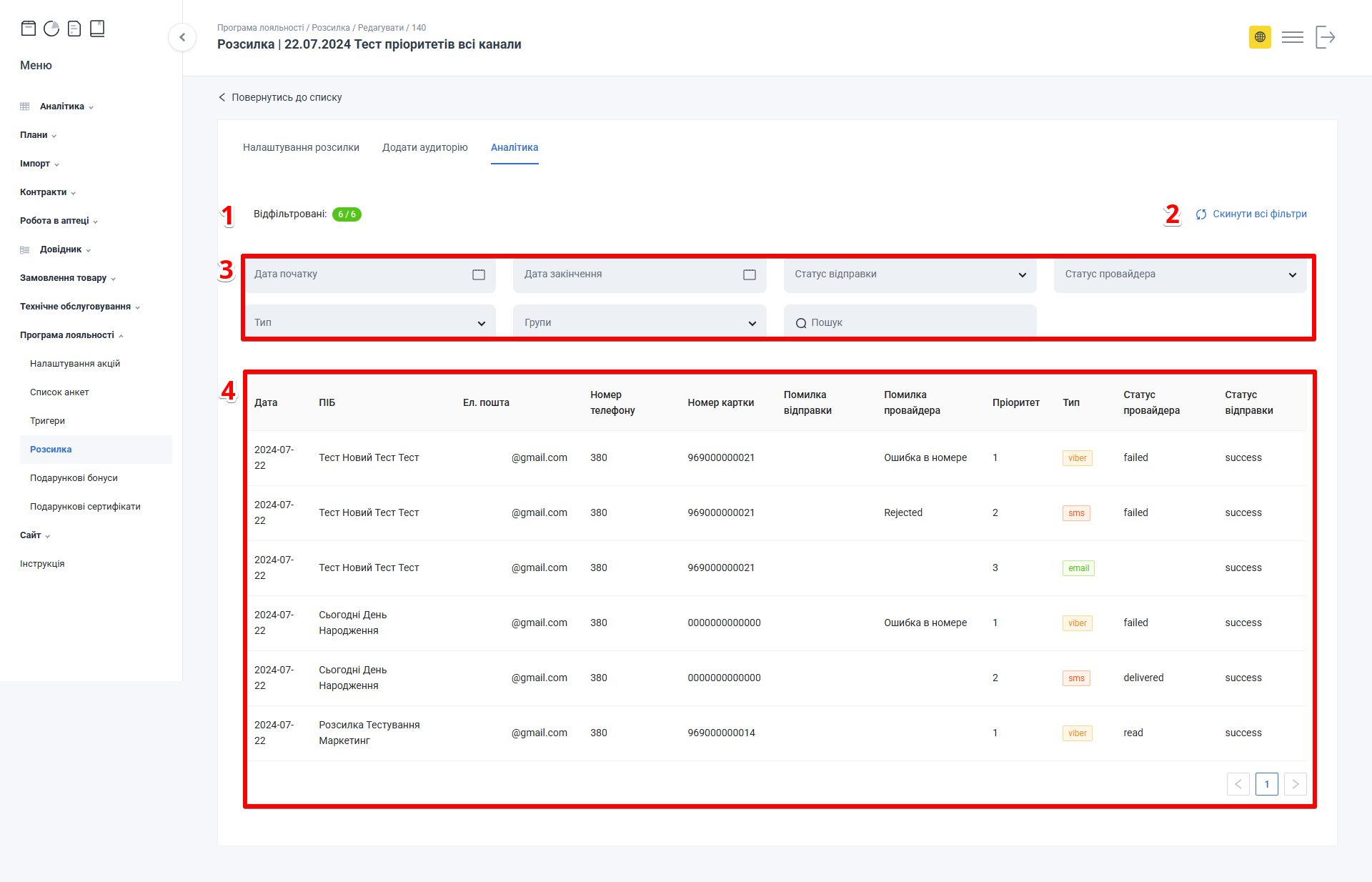Viewport: 1372px width, 882px height.
Task: Click the back arrow before Повернутись до списку
Action: click(222, 97)
